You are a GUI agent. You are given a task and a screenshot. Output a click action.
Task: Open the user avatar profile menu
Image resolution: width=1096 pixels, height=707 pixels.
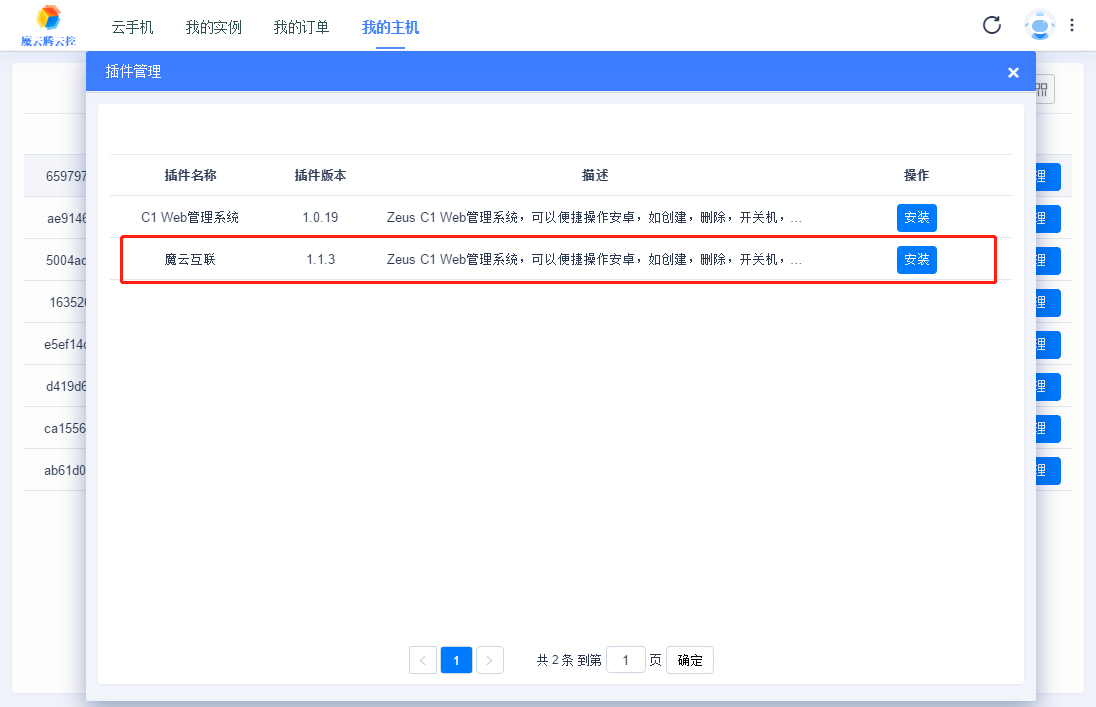(1040, 25)
